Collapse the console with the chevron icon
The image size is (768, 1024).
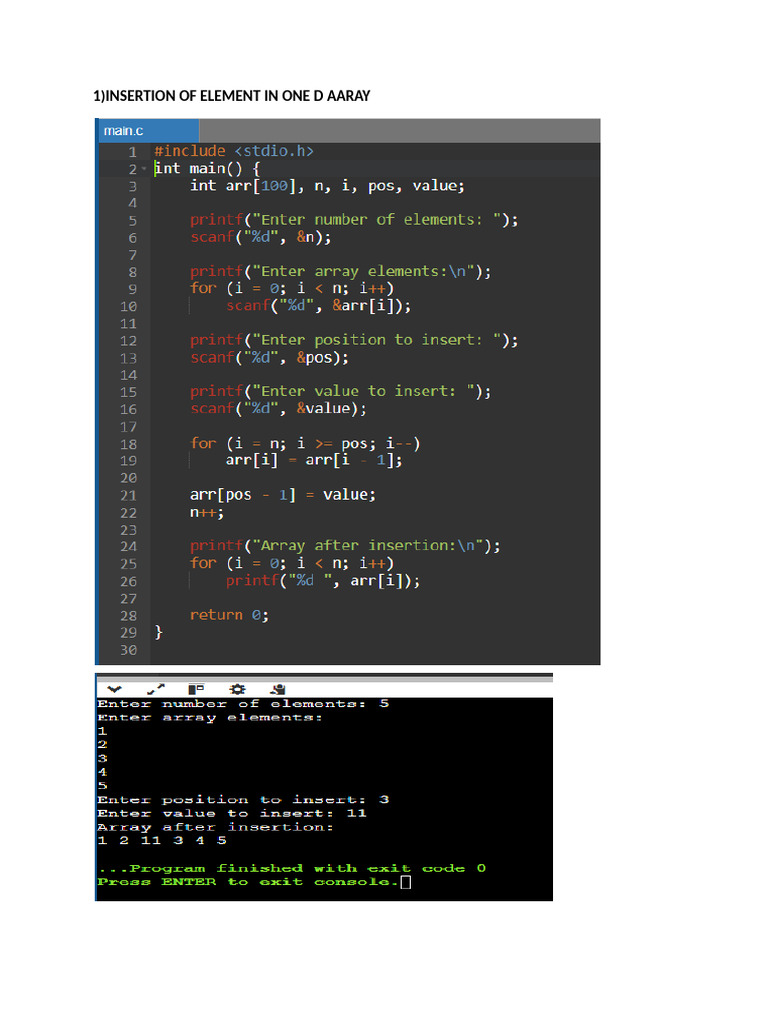pos(115,689)
